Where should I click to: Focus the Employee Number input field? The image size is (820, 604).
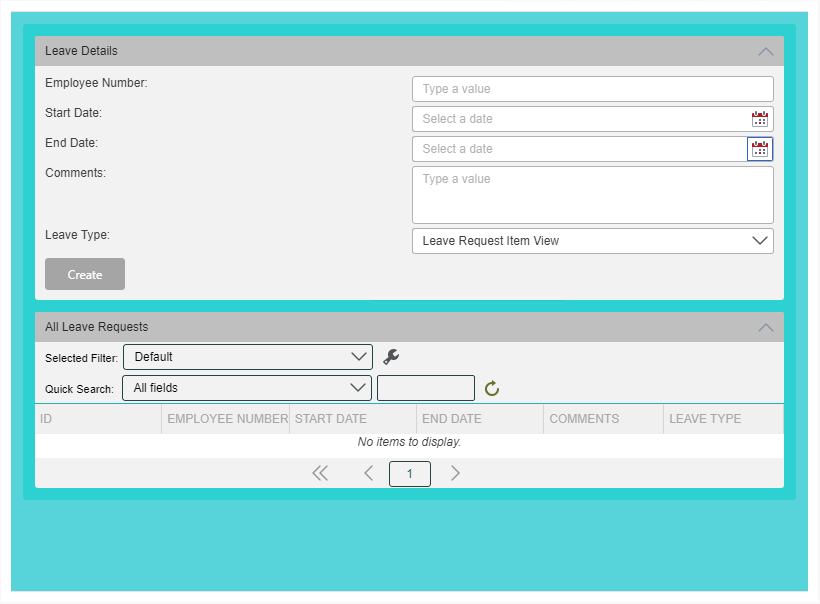click(x=593, y=89)
